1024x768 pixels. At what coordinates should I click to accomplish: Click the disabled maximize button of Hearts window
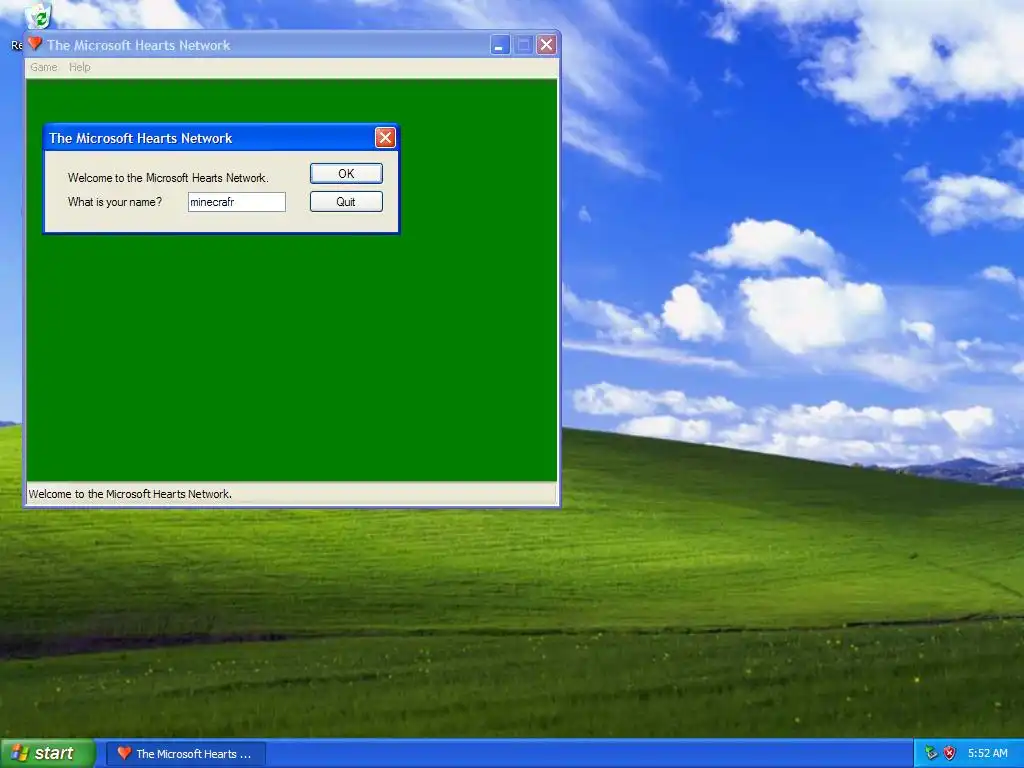coord(523,45)
